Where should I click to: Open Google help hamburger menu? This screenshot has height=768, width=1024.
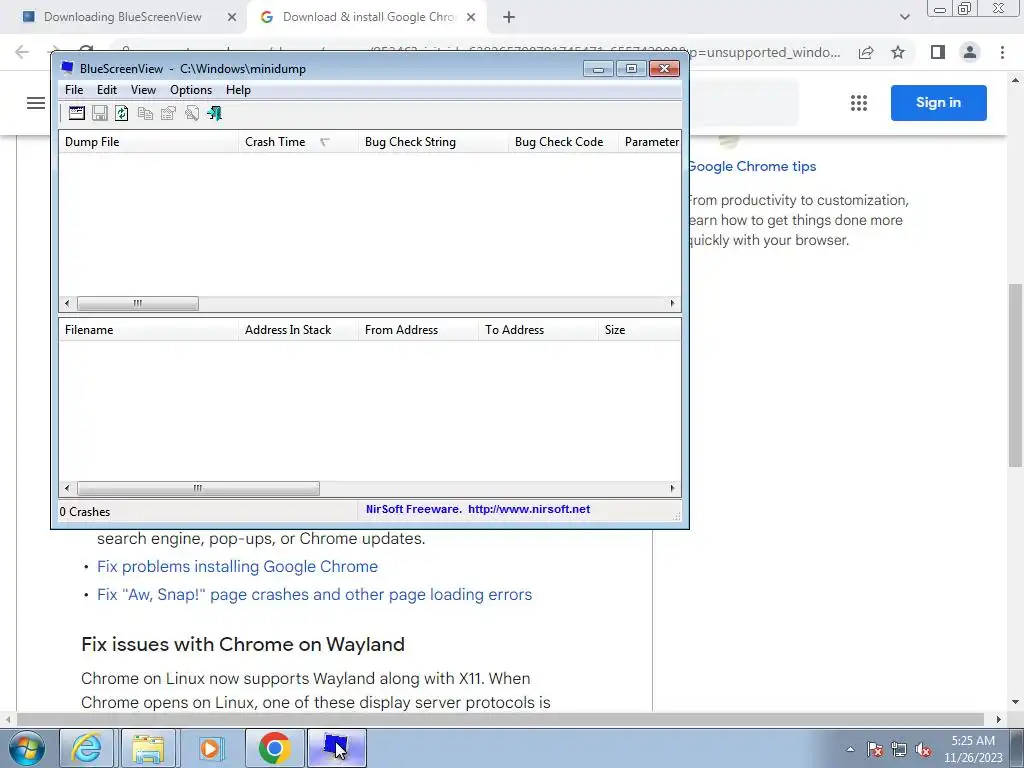[x=36, y=103]
